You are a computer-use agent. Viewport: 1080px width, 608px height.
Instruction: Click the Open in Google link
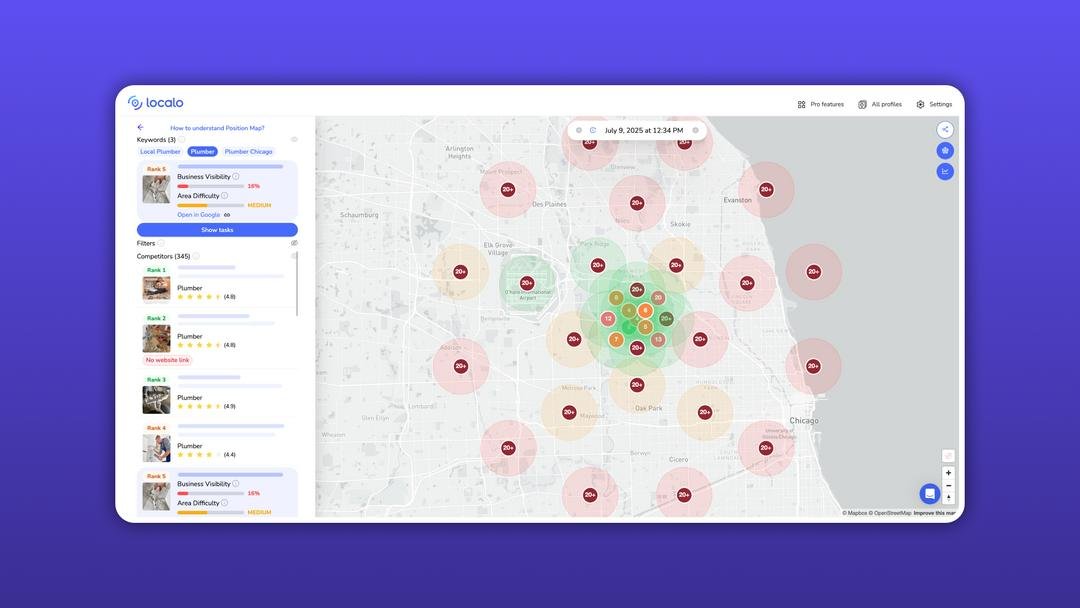point(198,215)
